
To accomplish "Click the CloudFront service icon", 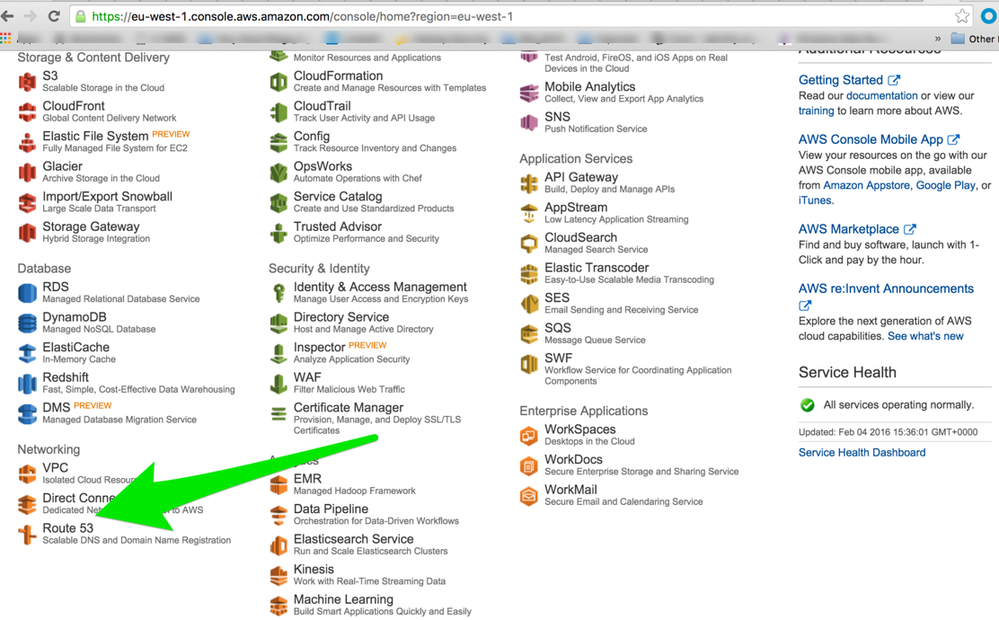I will (27, 112).
